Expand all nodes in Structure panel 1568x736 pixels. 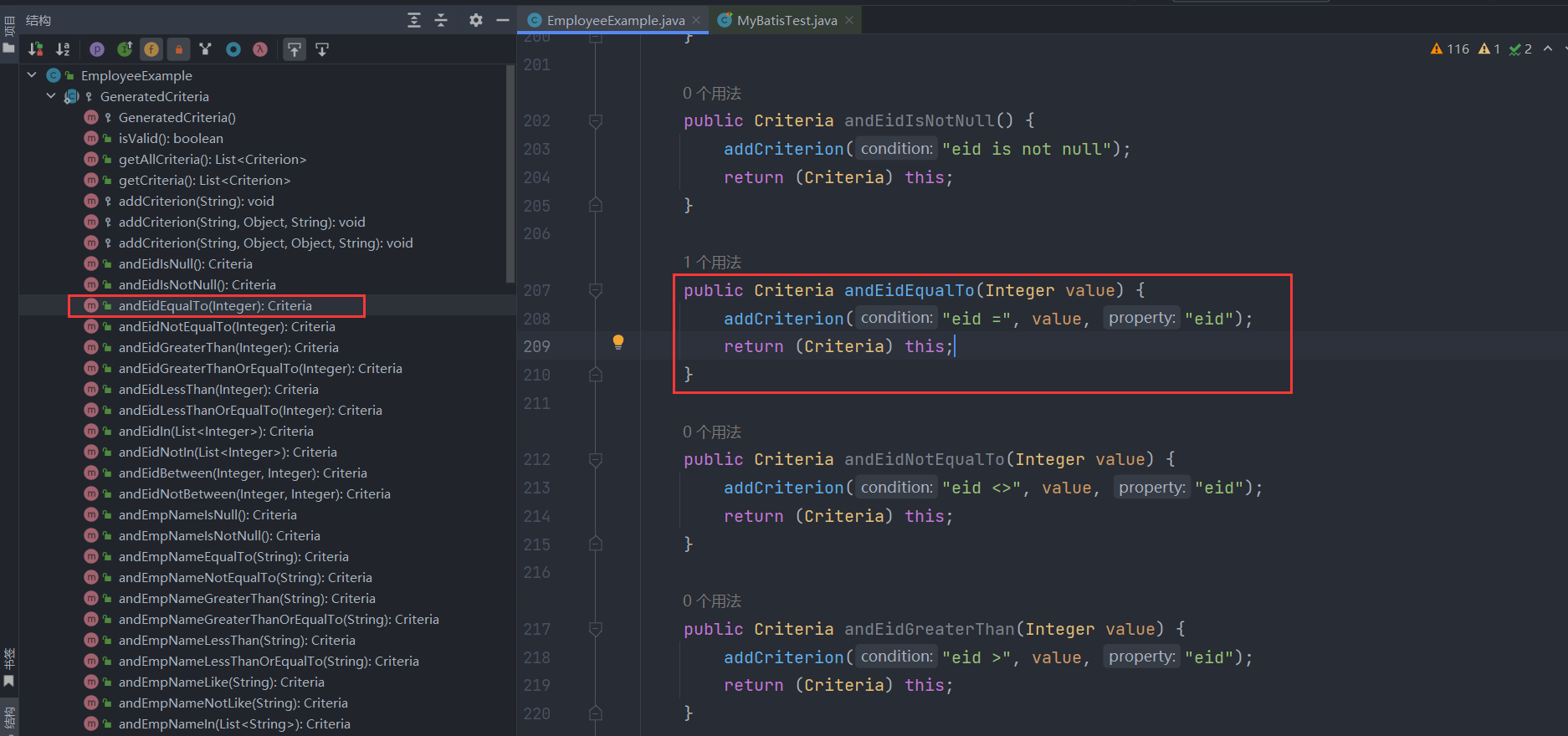point(414,20)
